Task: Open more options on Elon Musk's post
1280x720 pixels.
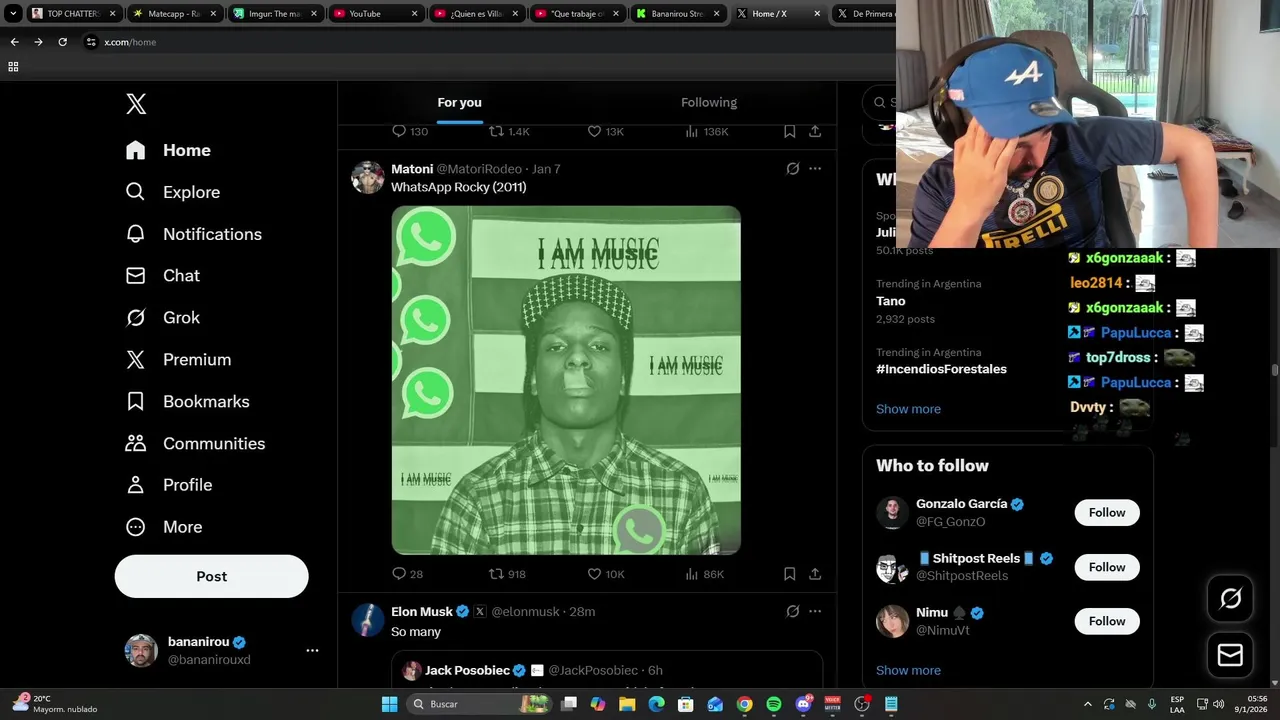Action: coord(815,611)
